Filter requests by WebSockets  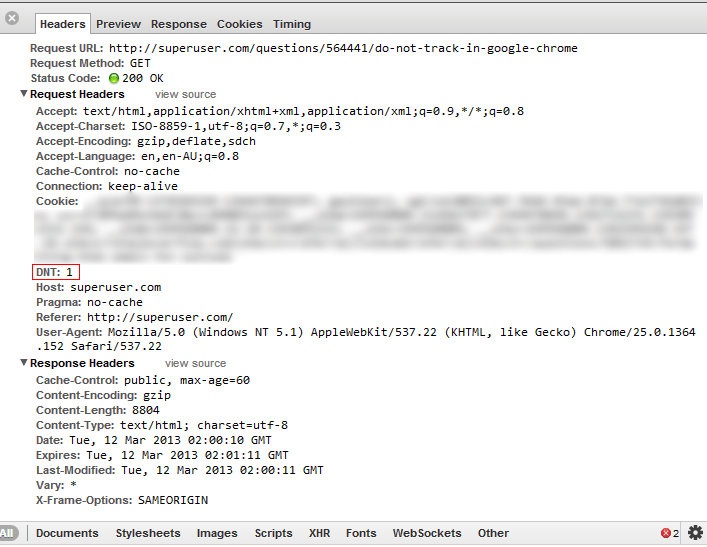click(427, 533)
